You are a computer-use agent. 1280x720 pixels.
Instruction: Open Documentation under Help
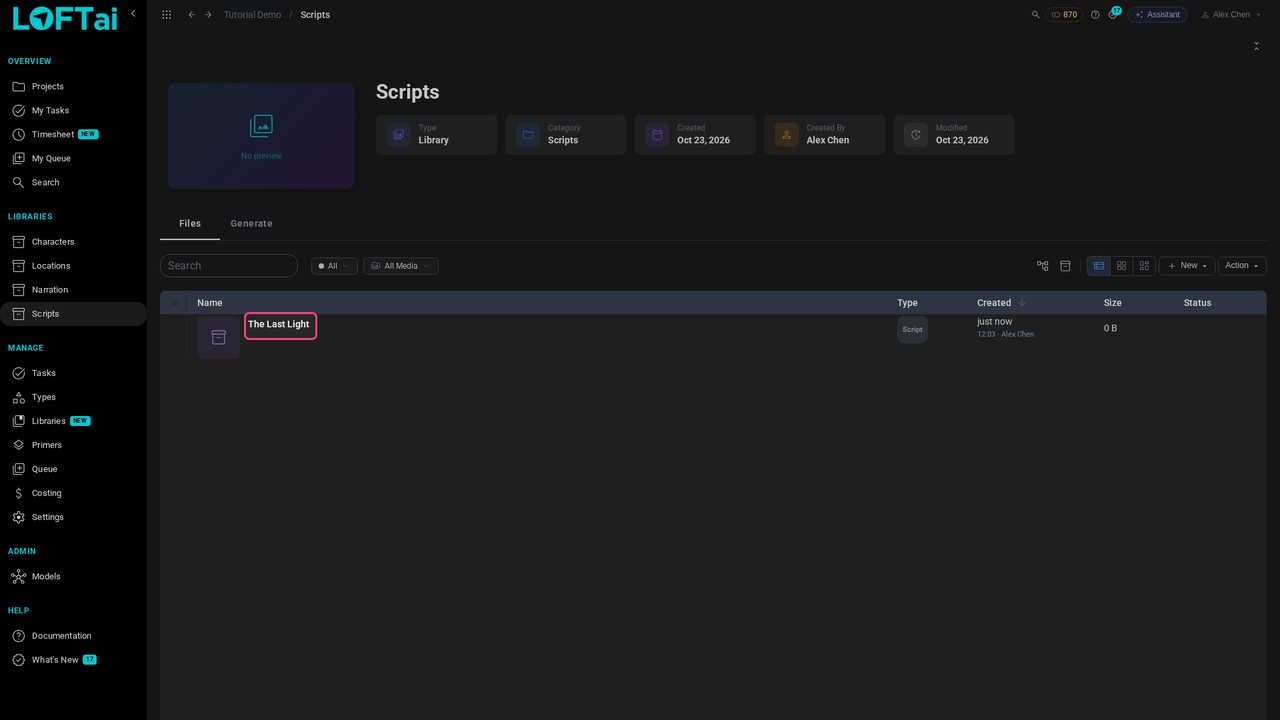73,636
